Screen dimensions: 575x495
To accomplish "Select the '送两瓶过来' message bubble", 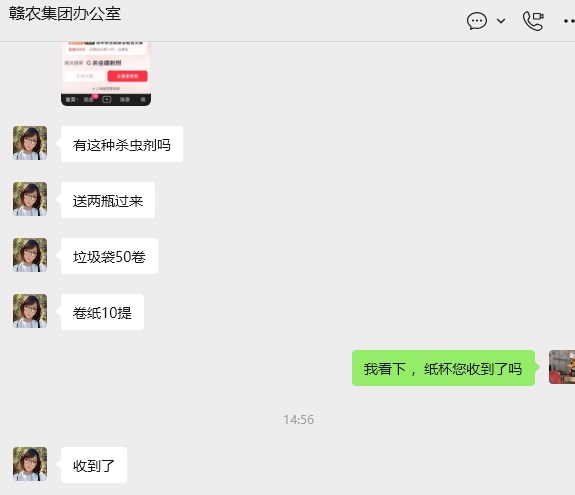I will 108,200.
